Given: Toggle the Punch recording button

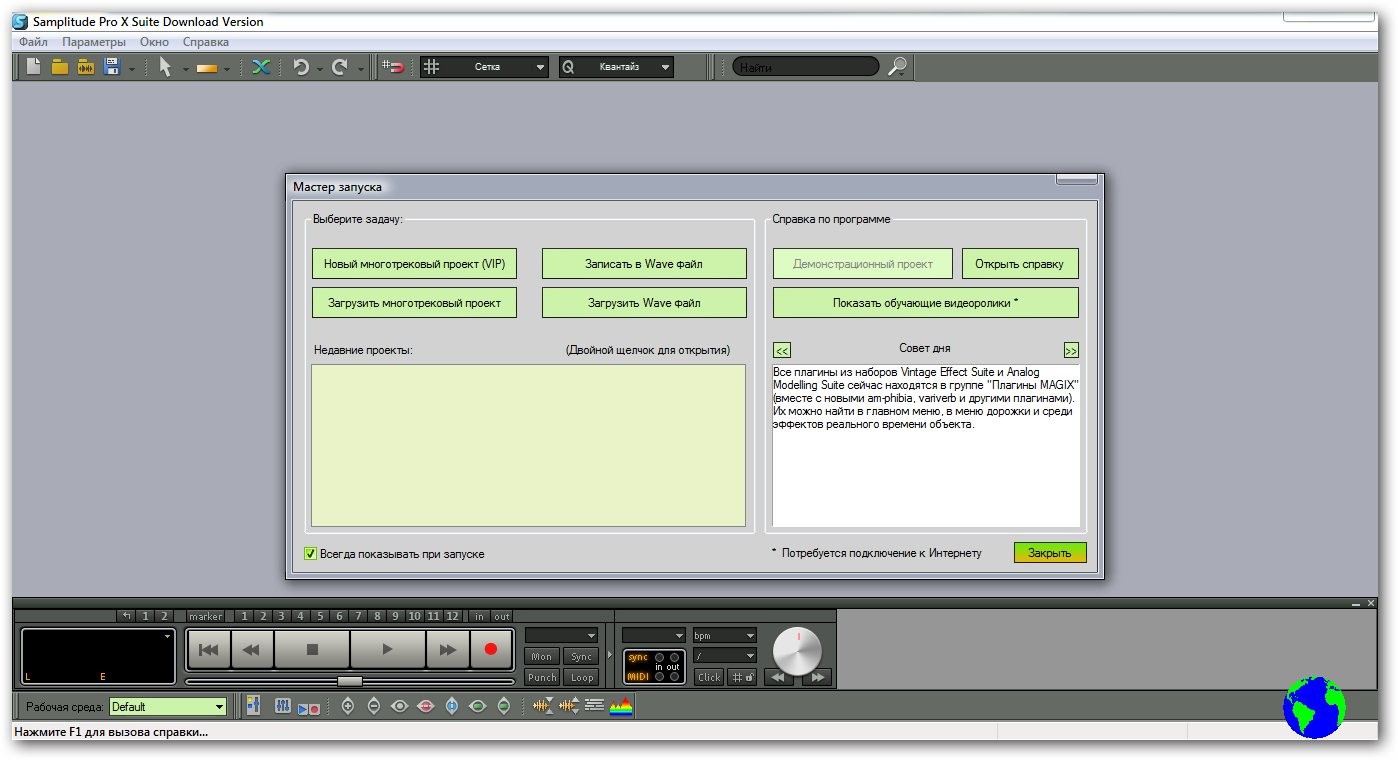Looking at the screenshot, I should [x=542, y=677].
